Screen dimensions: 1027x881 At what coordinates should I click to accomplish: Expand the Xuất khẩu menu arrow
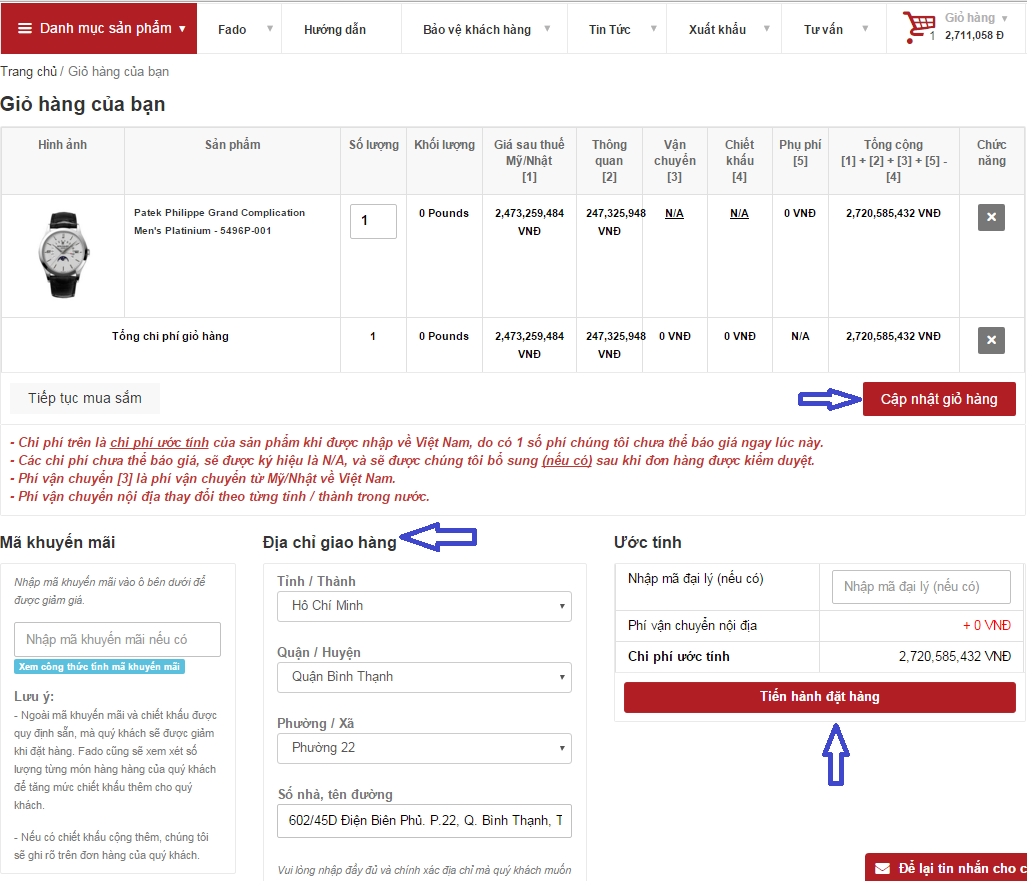766,29
